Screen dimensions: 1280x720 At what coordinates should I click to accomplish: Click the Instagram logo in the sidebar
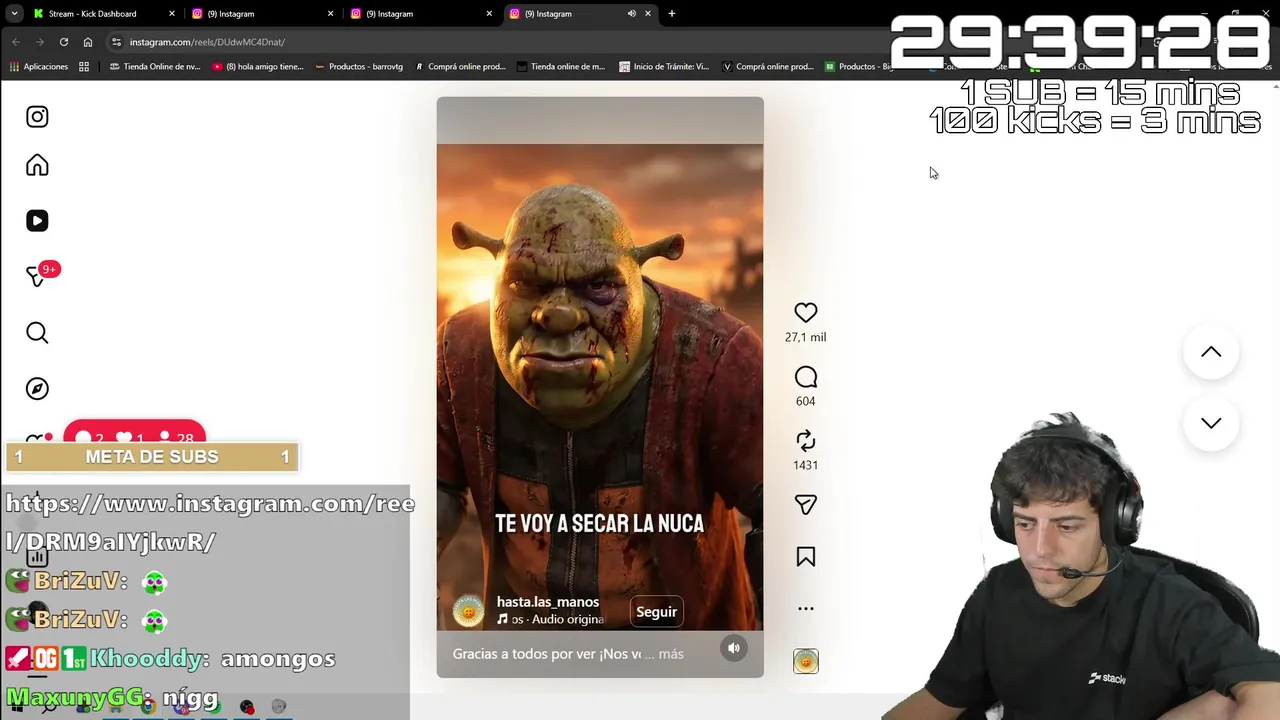point(37,117)
